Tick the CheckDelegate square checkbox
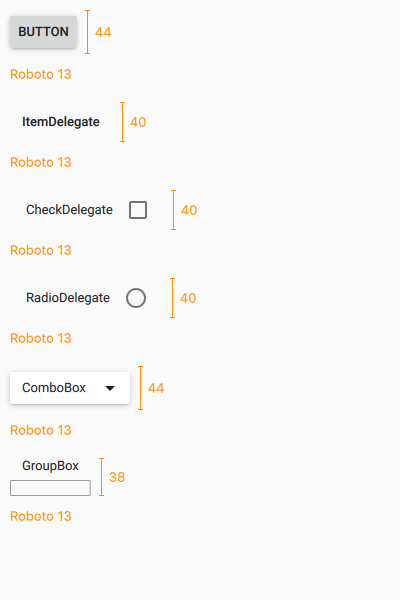 [138, 210]
